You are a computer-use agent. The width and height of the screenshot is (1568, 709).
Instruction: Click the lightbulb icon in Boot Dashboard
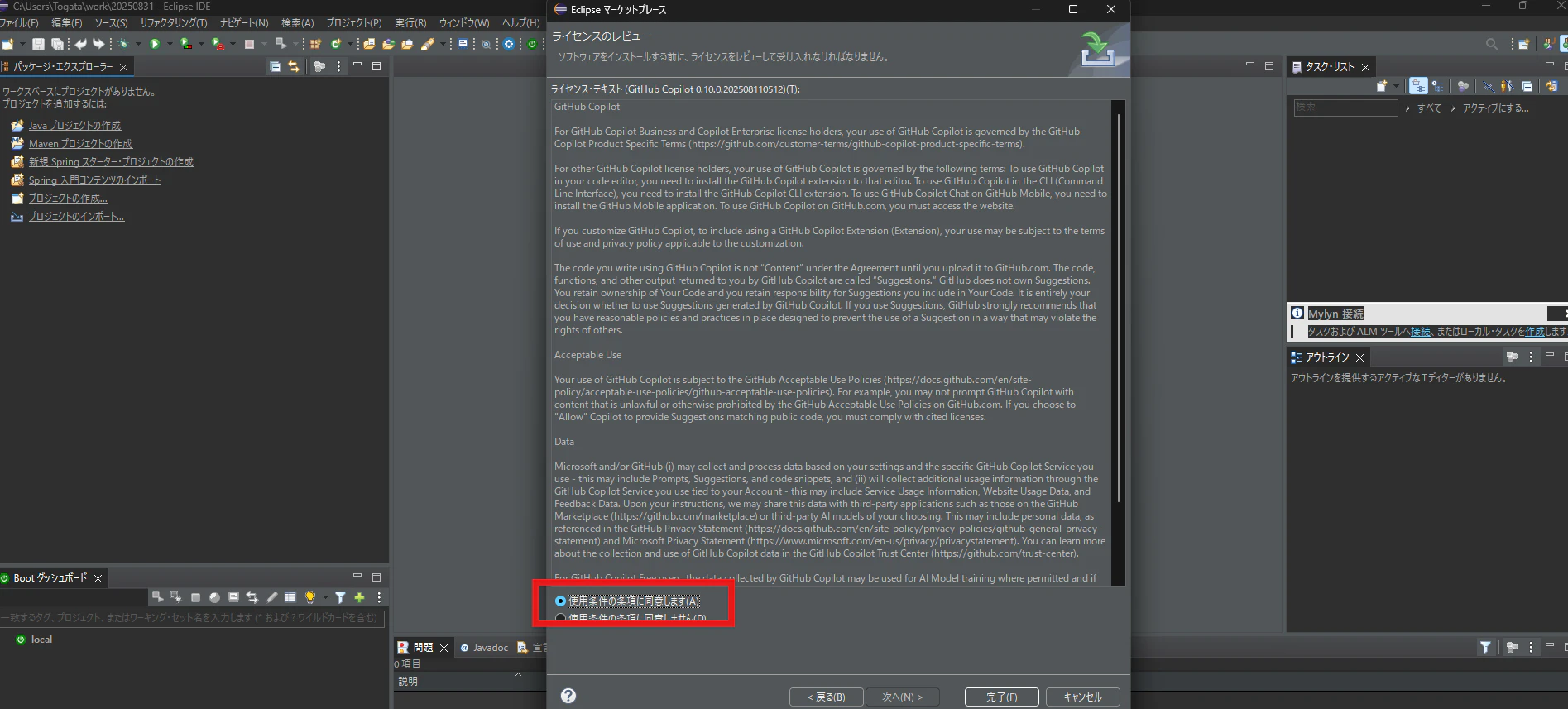pyautogui.click(x=310, y=597)
